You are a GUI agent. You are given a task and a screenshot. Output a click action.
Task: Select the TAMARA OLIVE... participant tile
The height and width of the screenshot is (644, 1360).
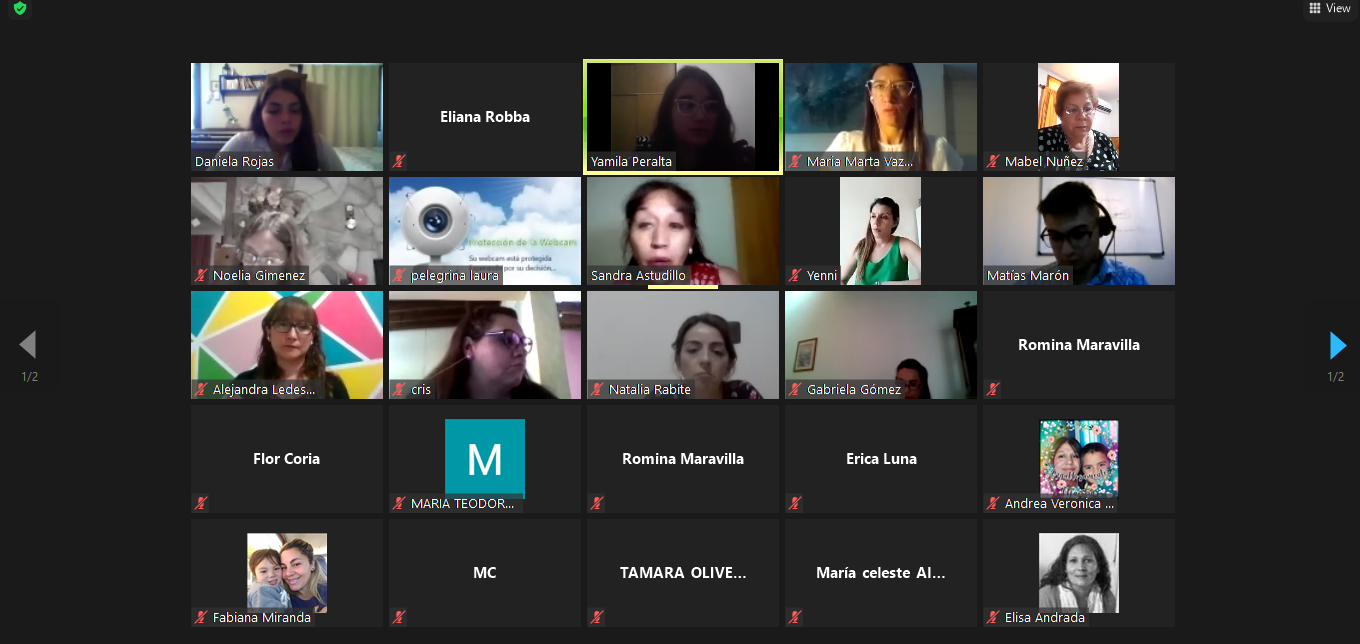tap(683, 573)
